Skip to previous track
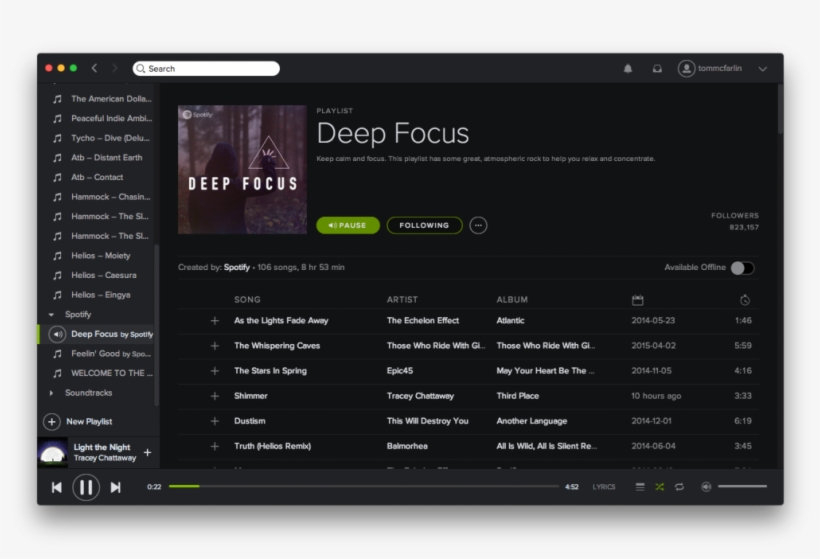820x559 pixels. [x=56, y=487]
